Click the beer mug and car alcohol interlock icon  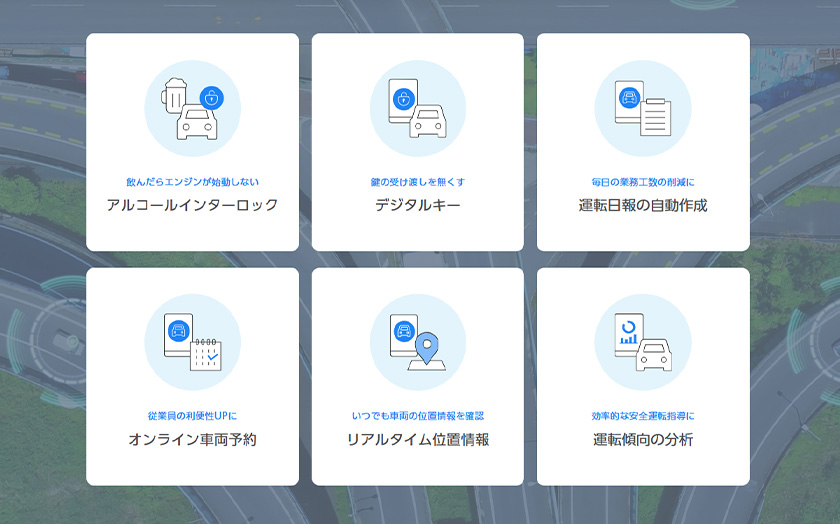click(x=192, y=108)
